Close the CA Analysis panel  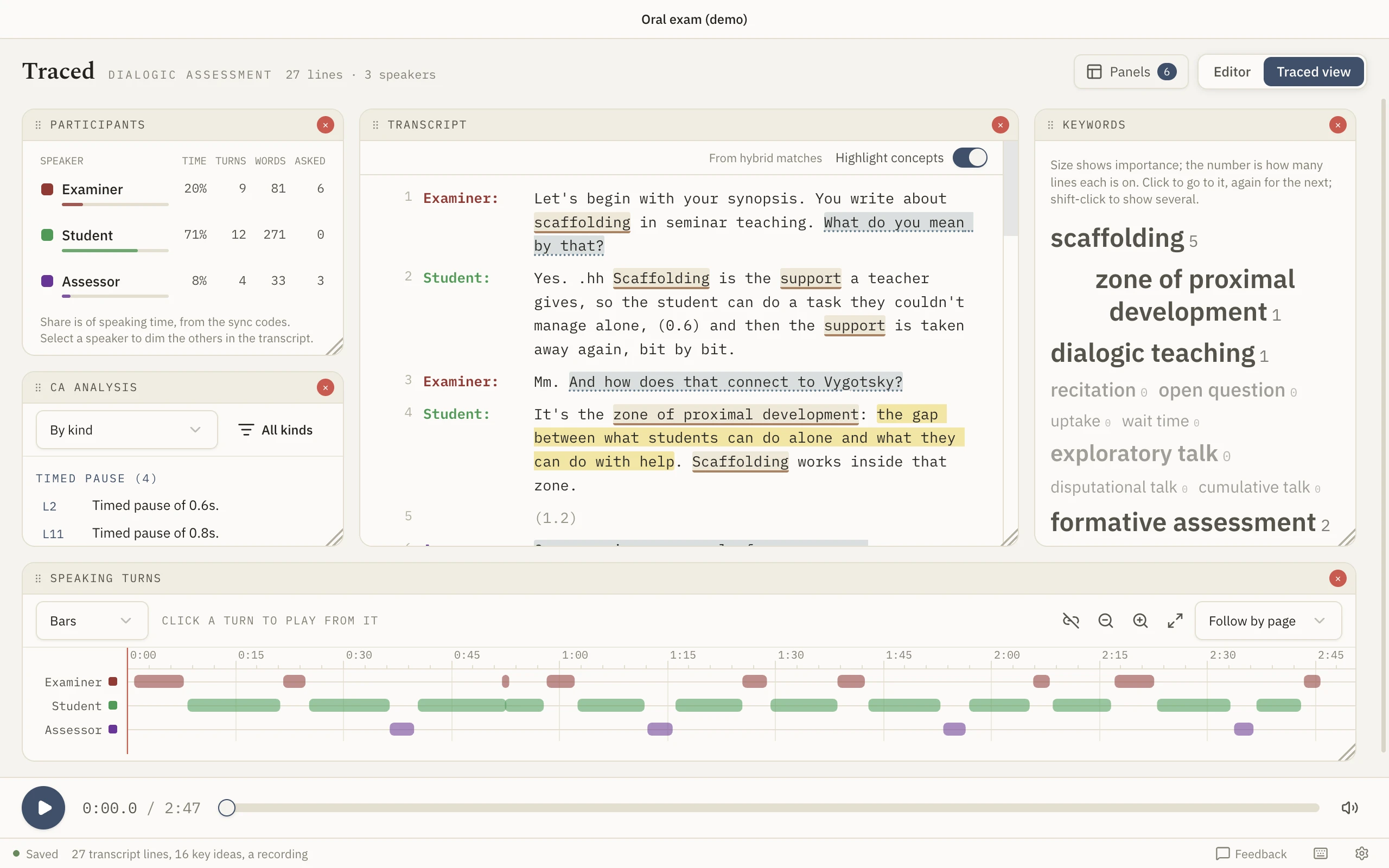point(326,387)
